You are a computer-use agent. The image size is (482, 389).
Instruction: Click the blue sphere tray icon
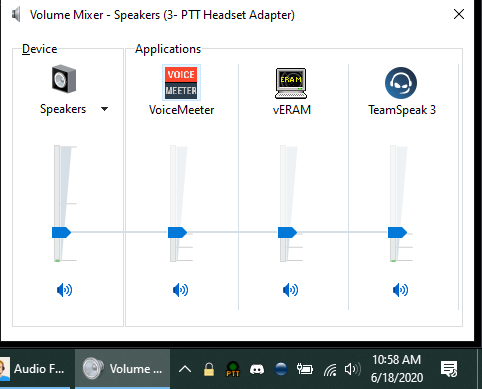point(281,369)
